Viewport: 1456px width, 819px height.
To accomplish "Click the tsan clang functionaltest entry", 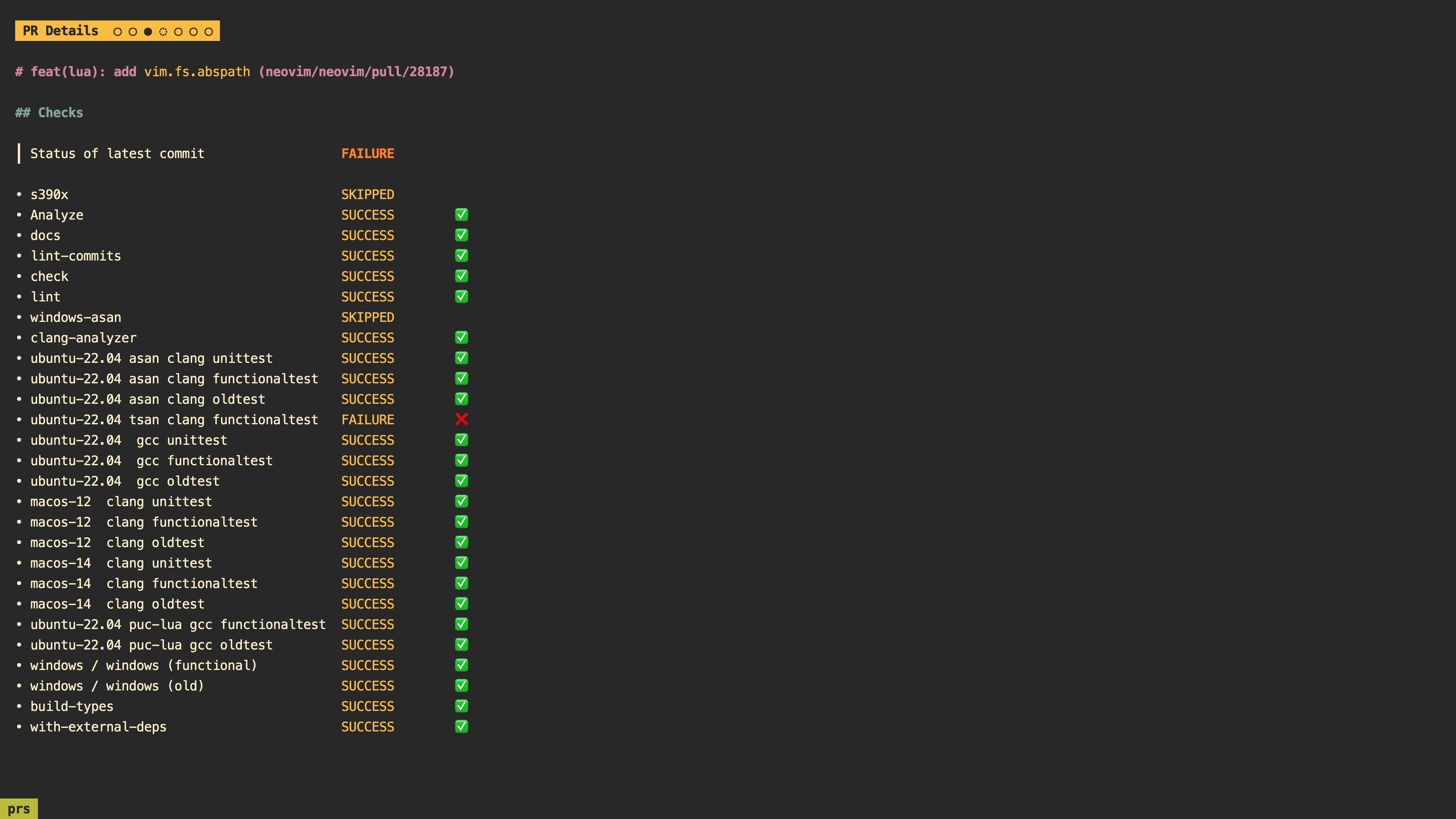I will [174, 419].
